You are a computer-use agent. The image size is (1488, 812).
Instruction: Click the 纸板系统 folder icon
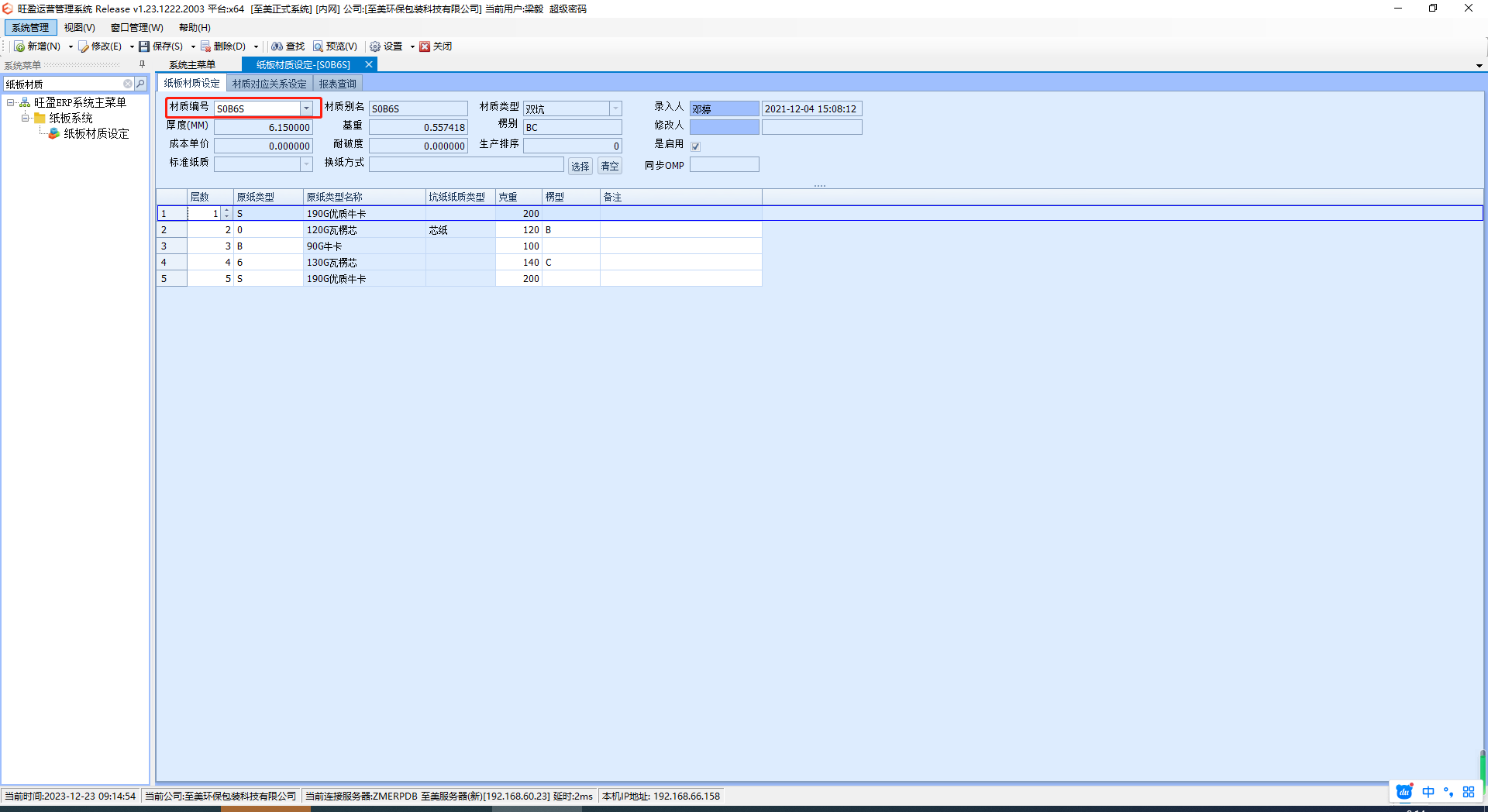point(40,118)
